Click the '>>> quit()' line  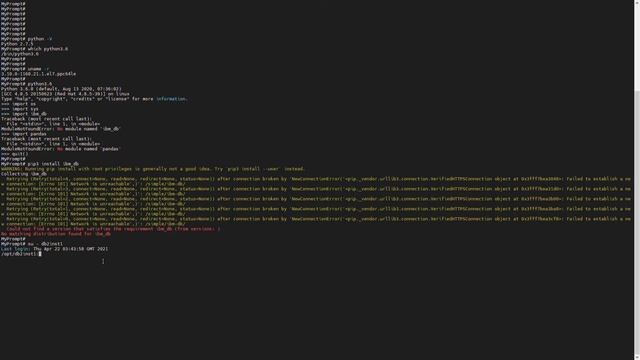click(x=15, y=154)
